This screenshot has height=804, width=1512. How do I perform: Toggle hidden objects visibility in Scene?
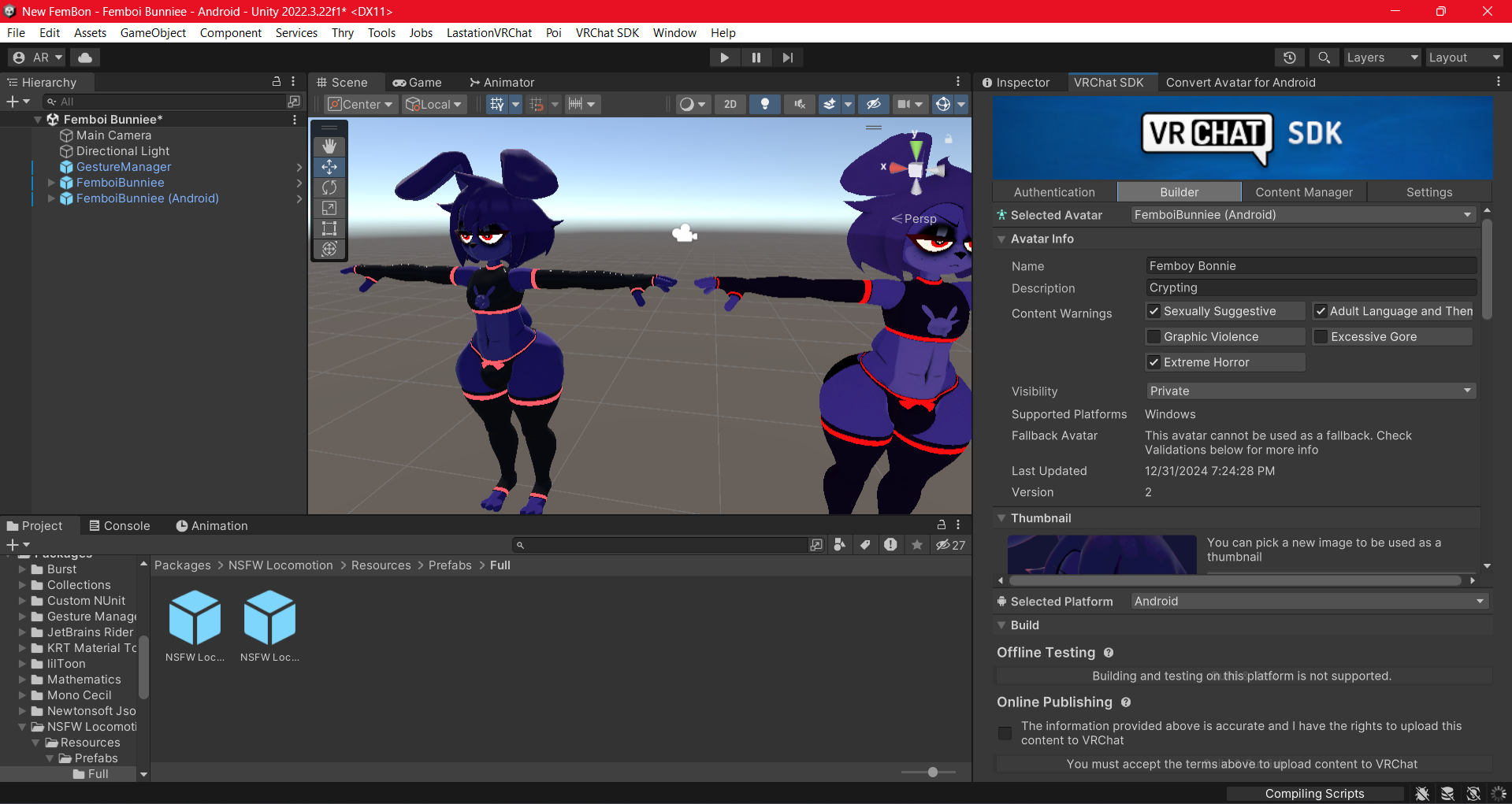tap(874, 104)
